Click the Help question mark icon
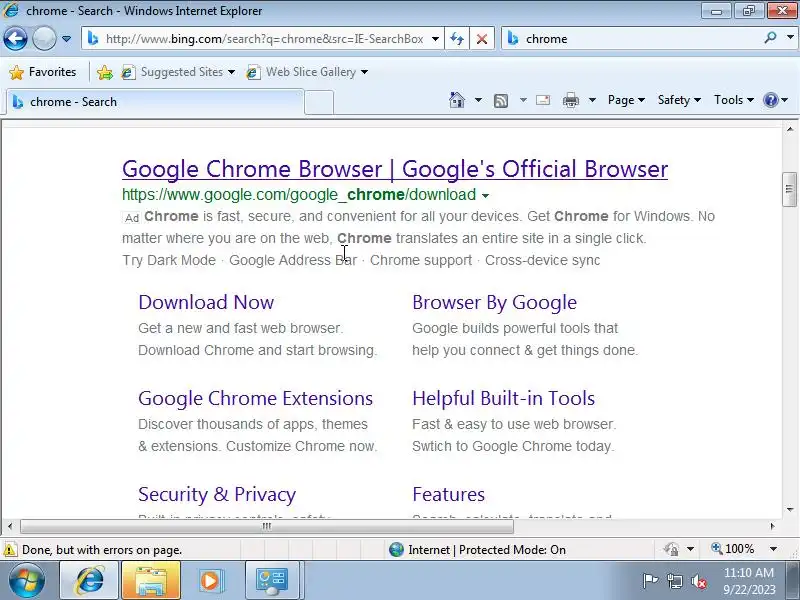The image size is (800, 600). point(771,100)
